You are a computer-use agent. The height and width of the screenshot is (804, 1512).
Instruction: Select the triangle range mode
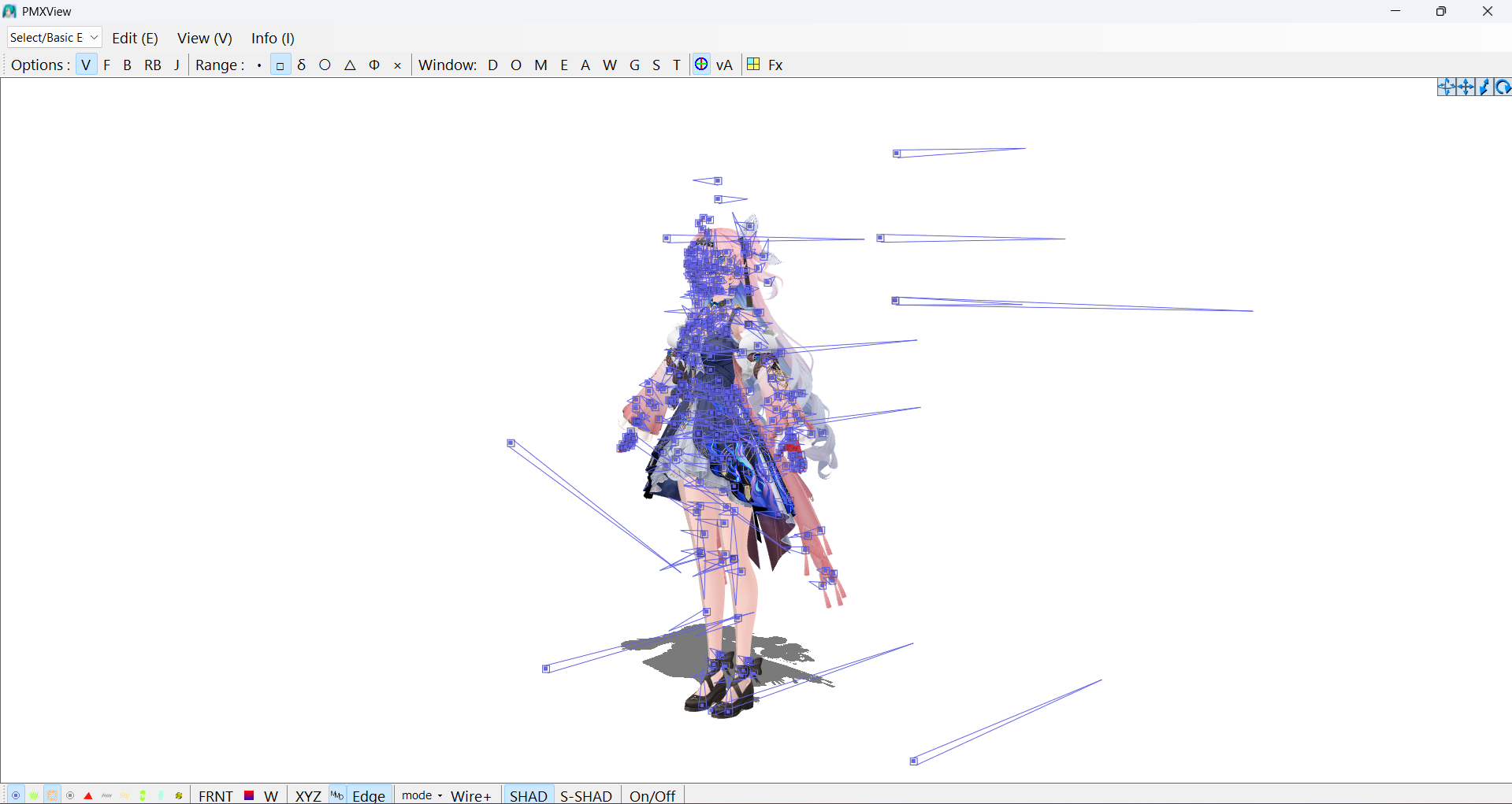[350, 65]
